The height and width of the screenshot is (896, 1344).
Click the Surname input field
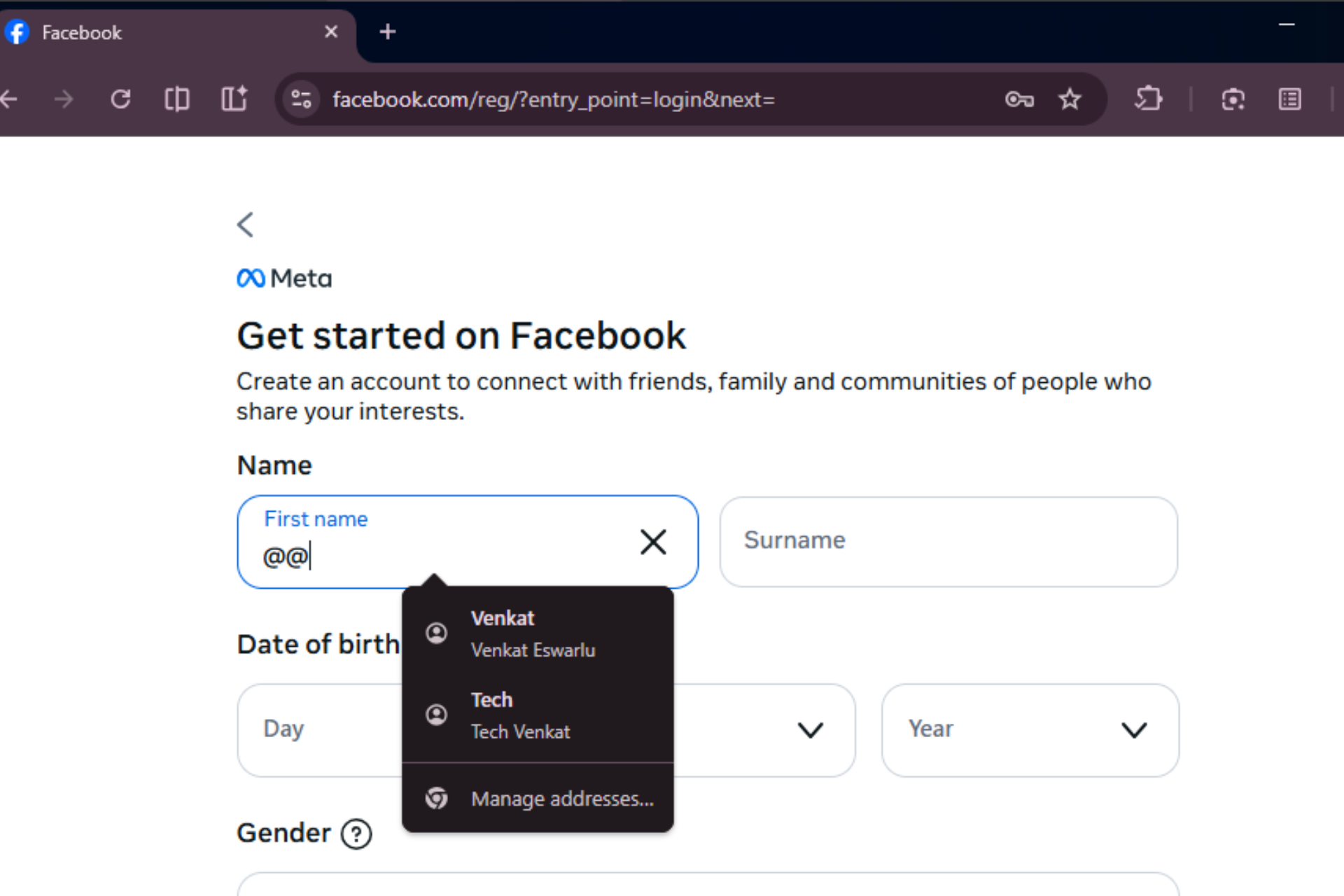click(x=948, y=542)
